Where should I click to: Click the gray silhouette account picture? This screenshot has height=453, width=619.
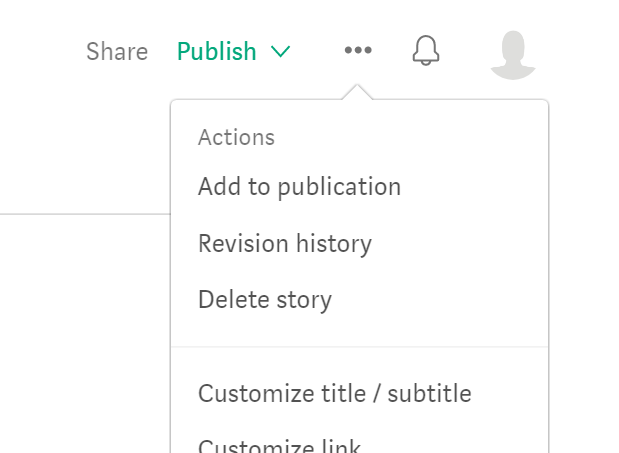tap(513, 52)
